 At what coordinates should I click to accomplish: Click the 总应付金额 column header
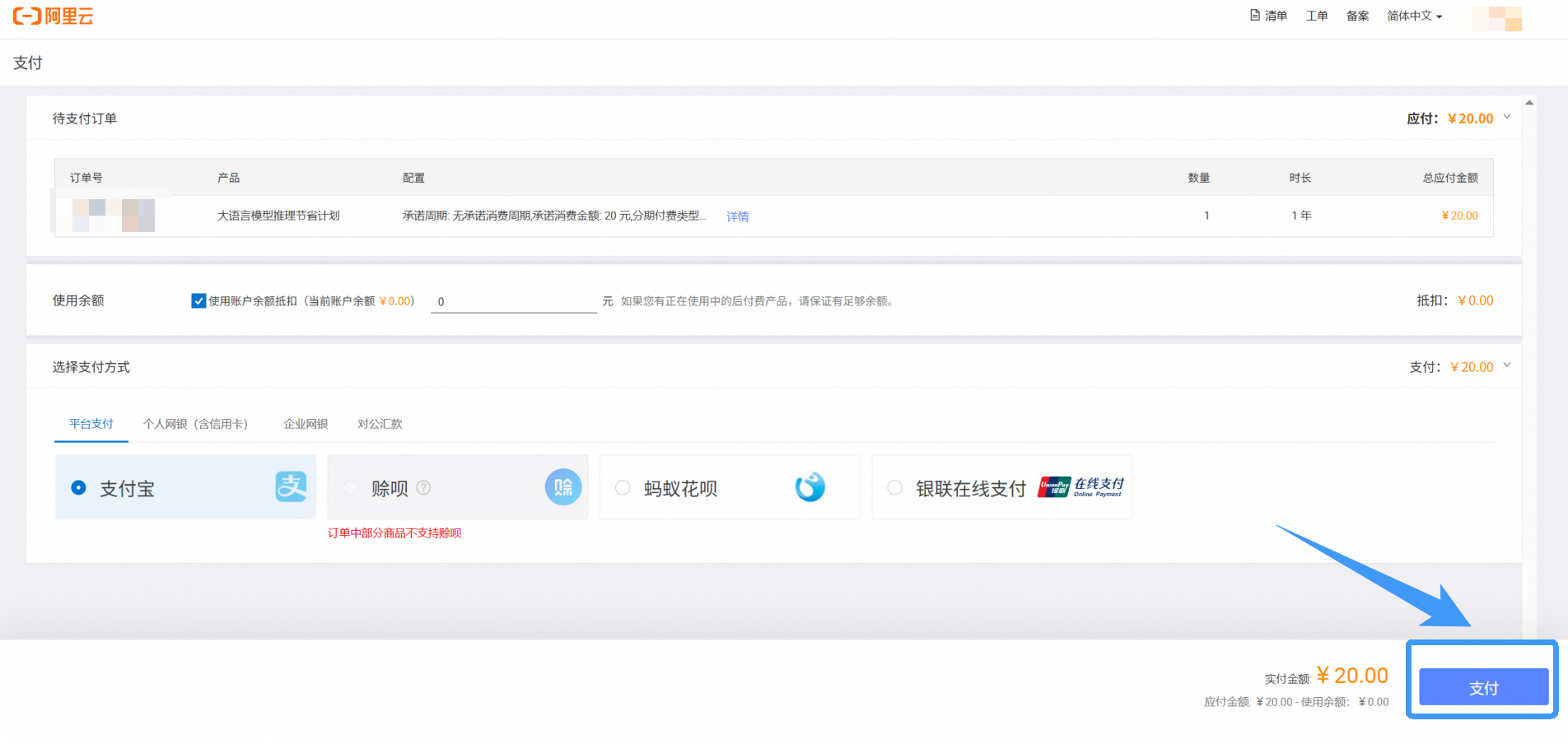tap(1450, 178)
